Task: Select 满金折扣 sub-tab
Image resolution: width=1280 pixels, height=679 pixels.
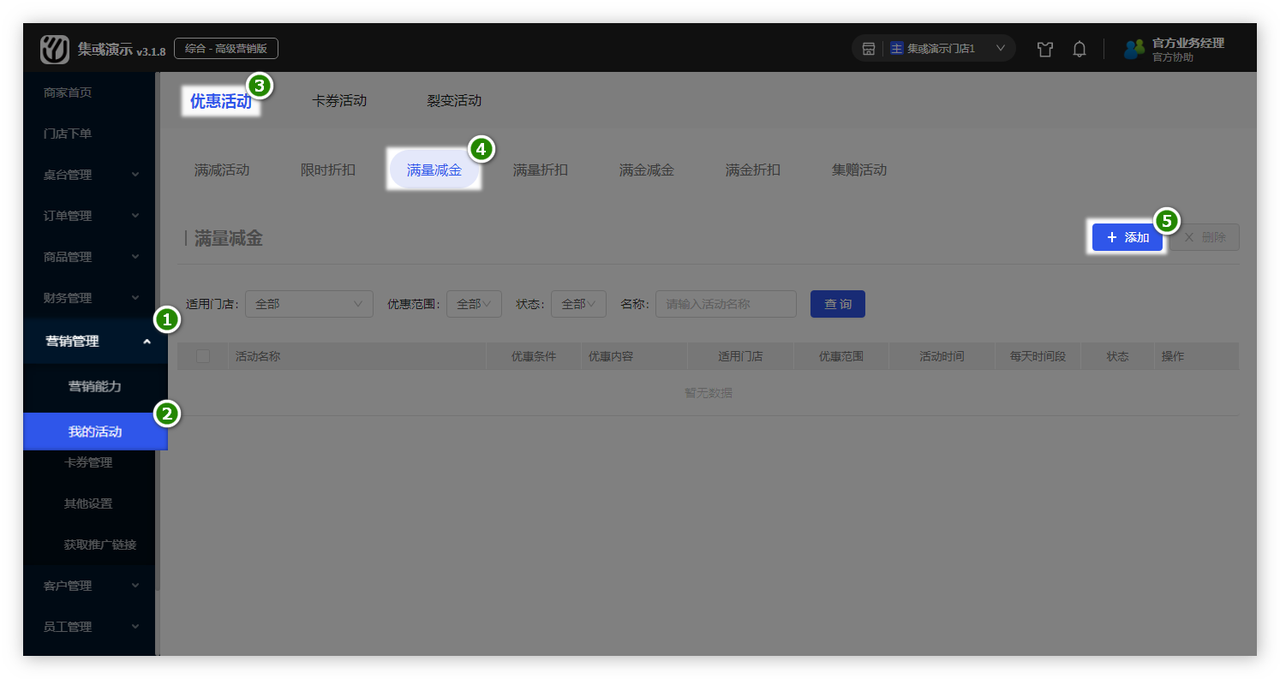Action: [x=753, y=170]
